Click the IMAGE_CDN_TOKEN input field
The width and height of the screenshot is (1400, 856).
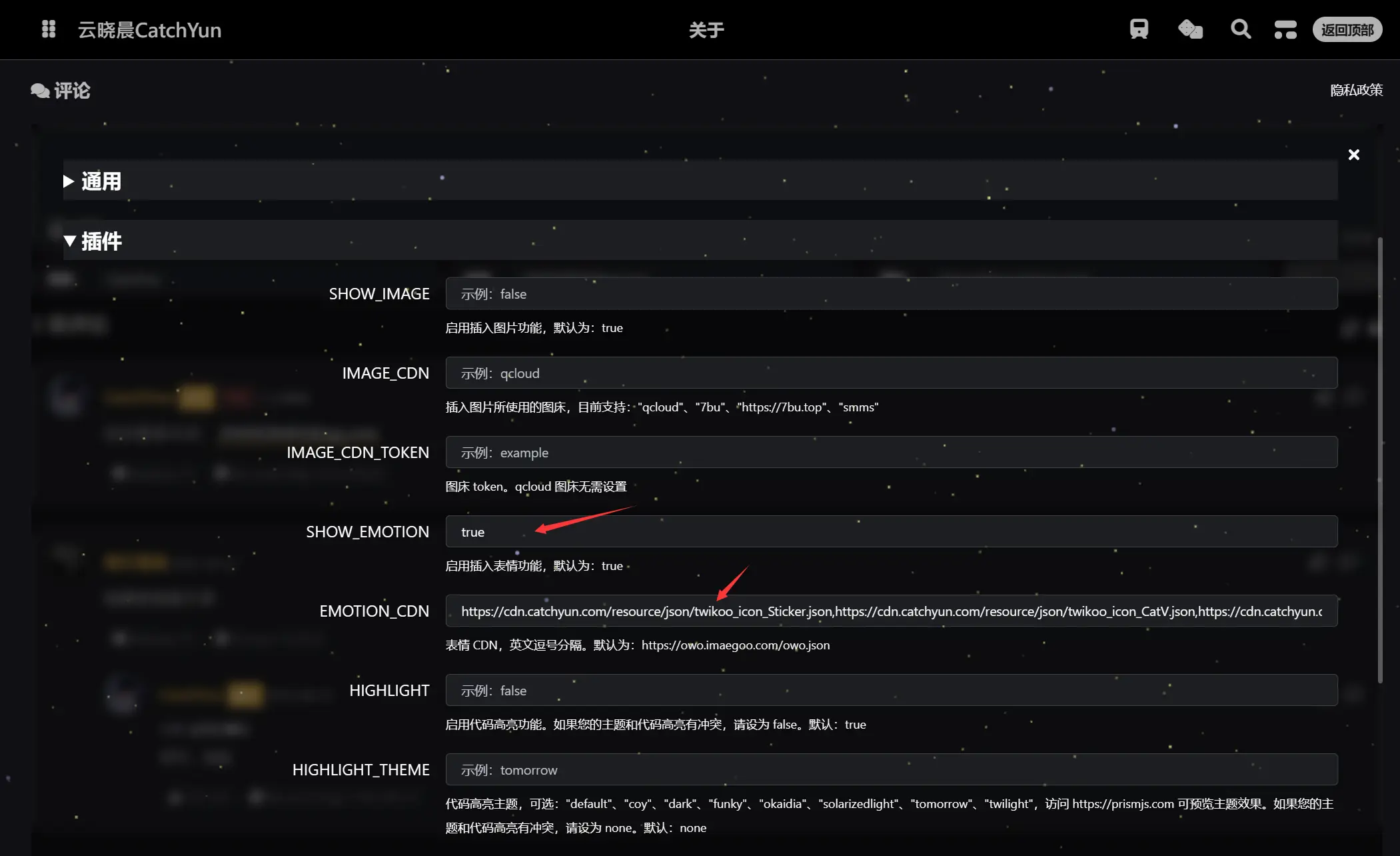coord(891,453)
